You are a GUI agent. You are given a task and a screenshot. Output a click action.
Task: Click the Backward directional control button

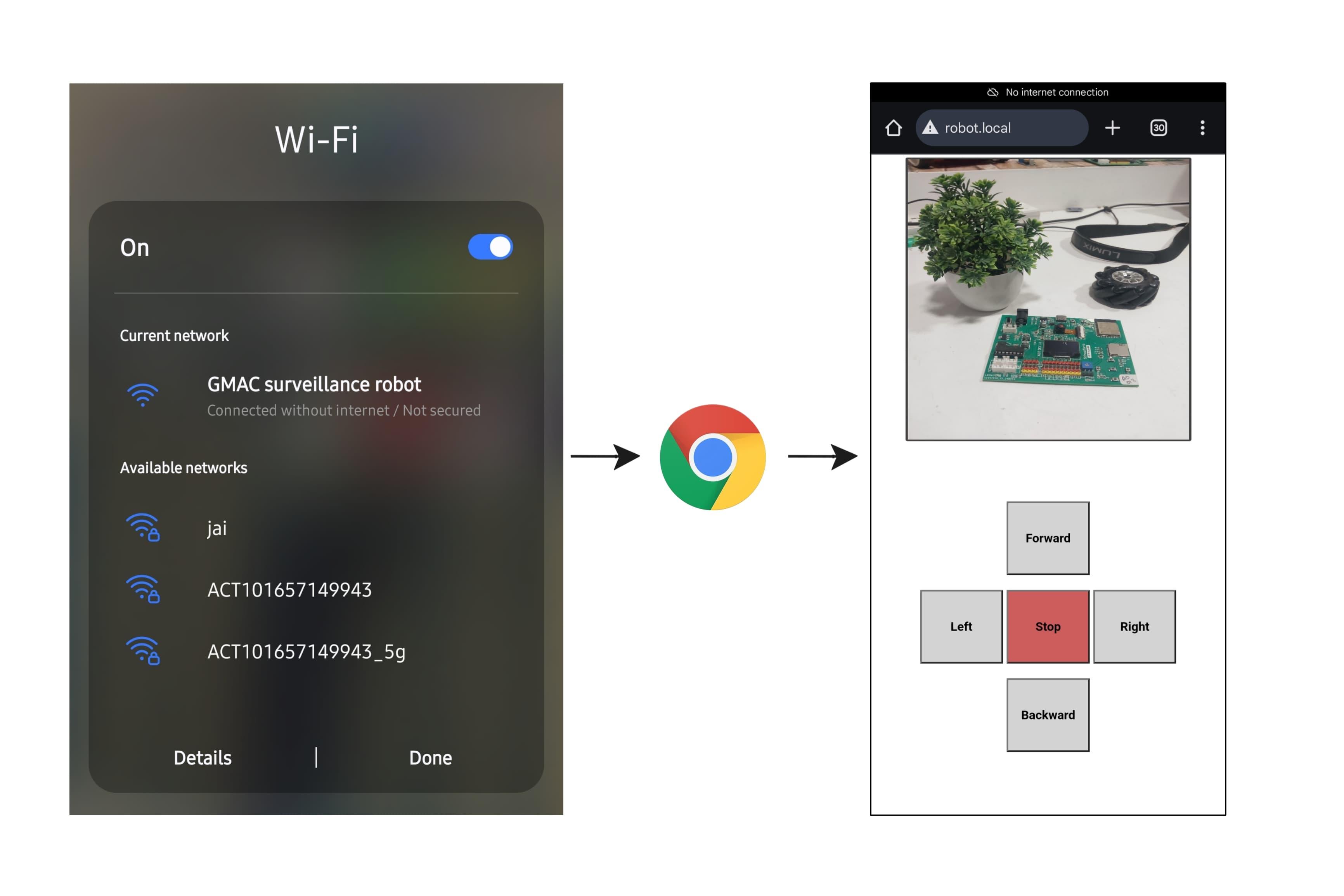coord(1048,714)
